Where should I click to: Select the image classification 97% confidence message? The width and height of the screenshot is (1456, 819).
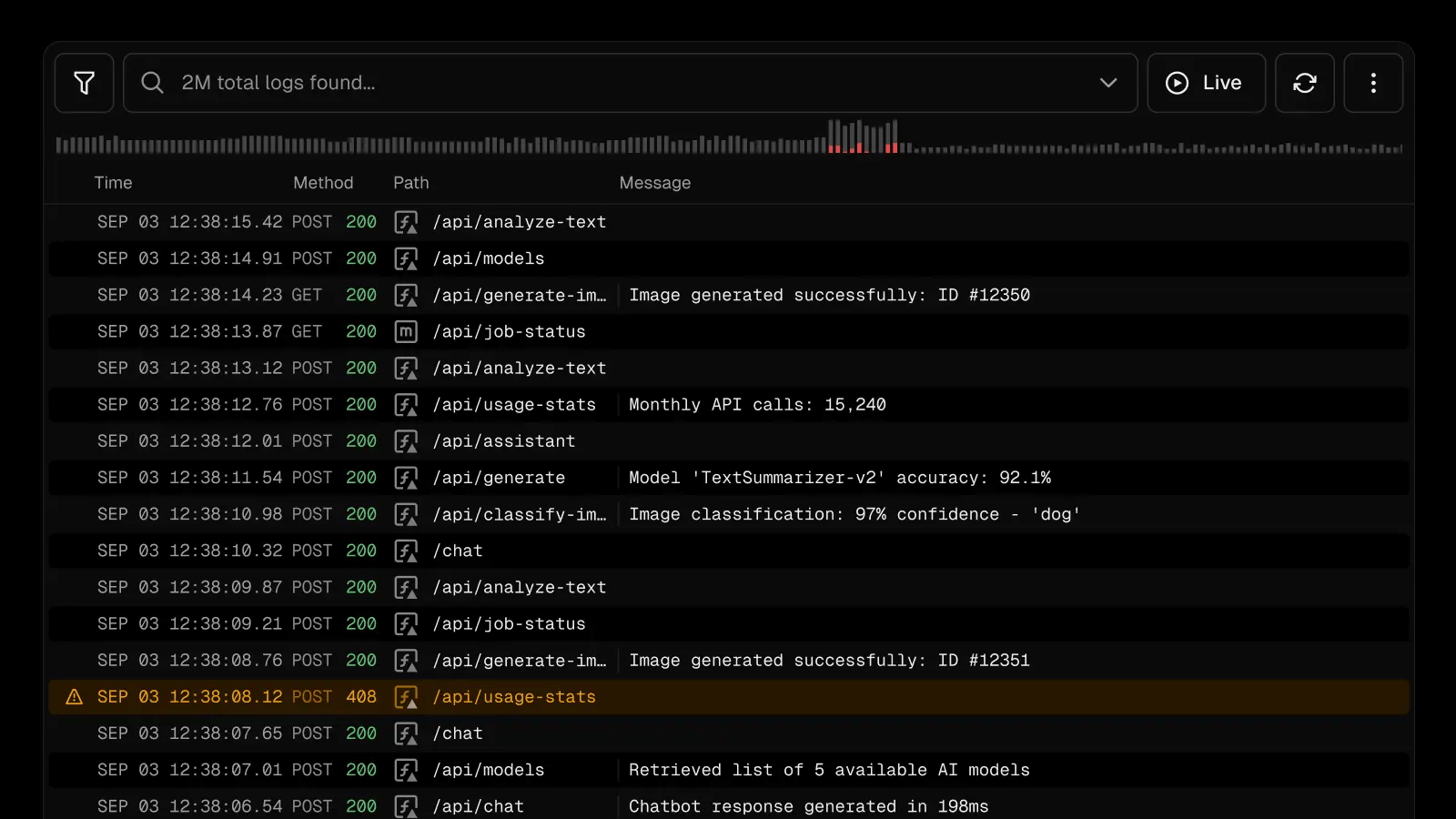tap(854, 514)
